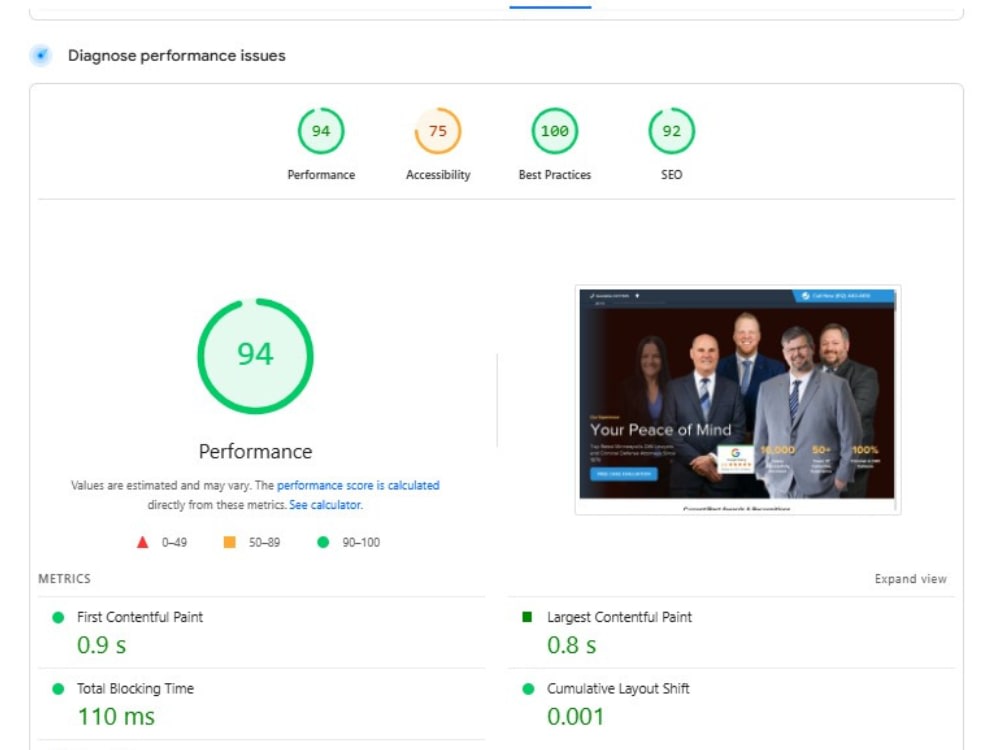Click the '110 ms' metric value
This screenshot has height=750, width=1000.
(x=116, y=716)
